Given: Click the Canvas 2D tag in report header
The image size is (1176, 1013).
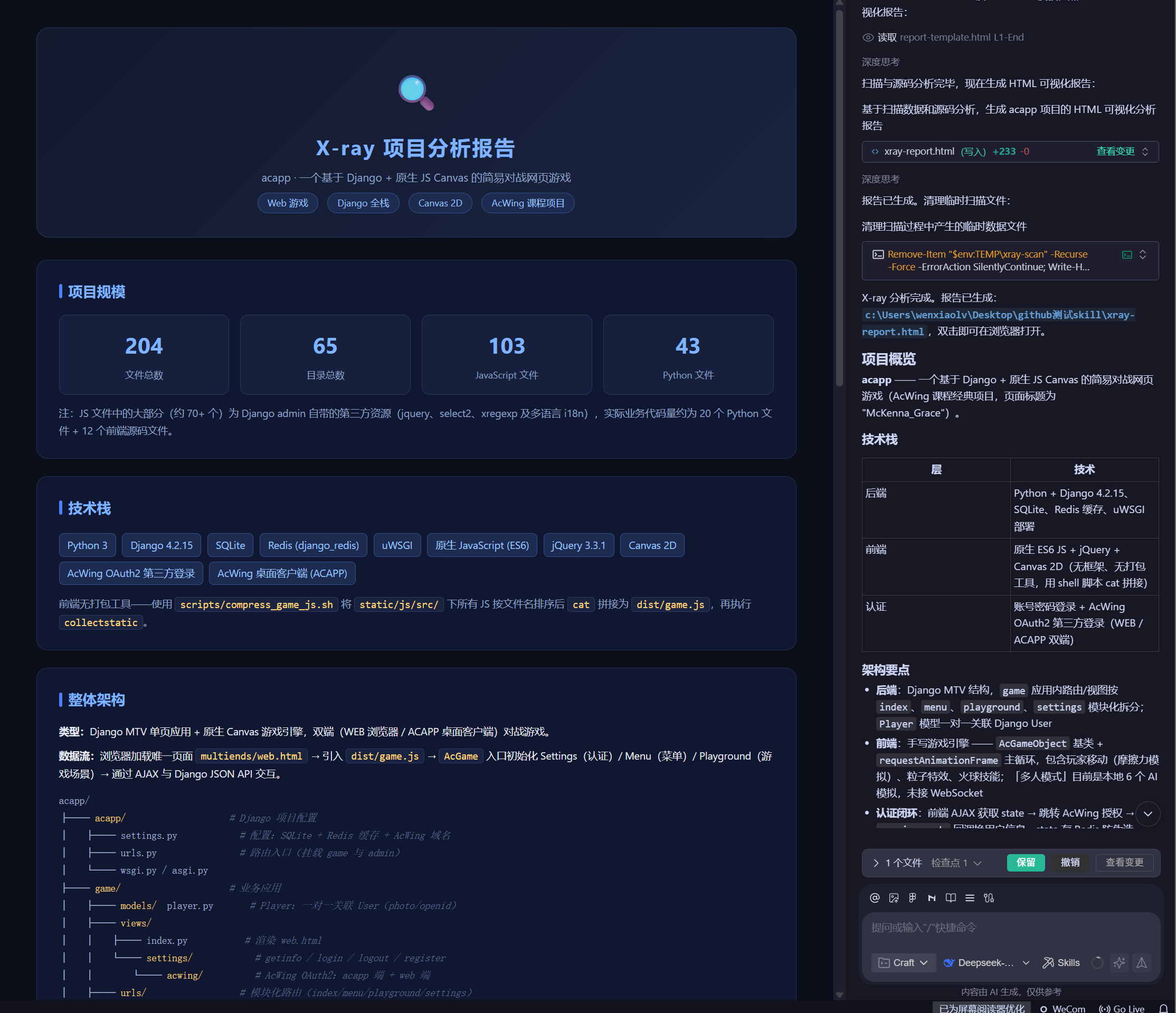Looking at the screenshot, I should coord(440,203).
